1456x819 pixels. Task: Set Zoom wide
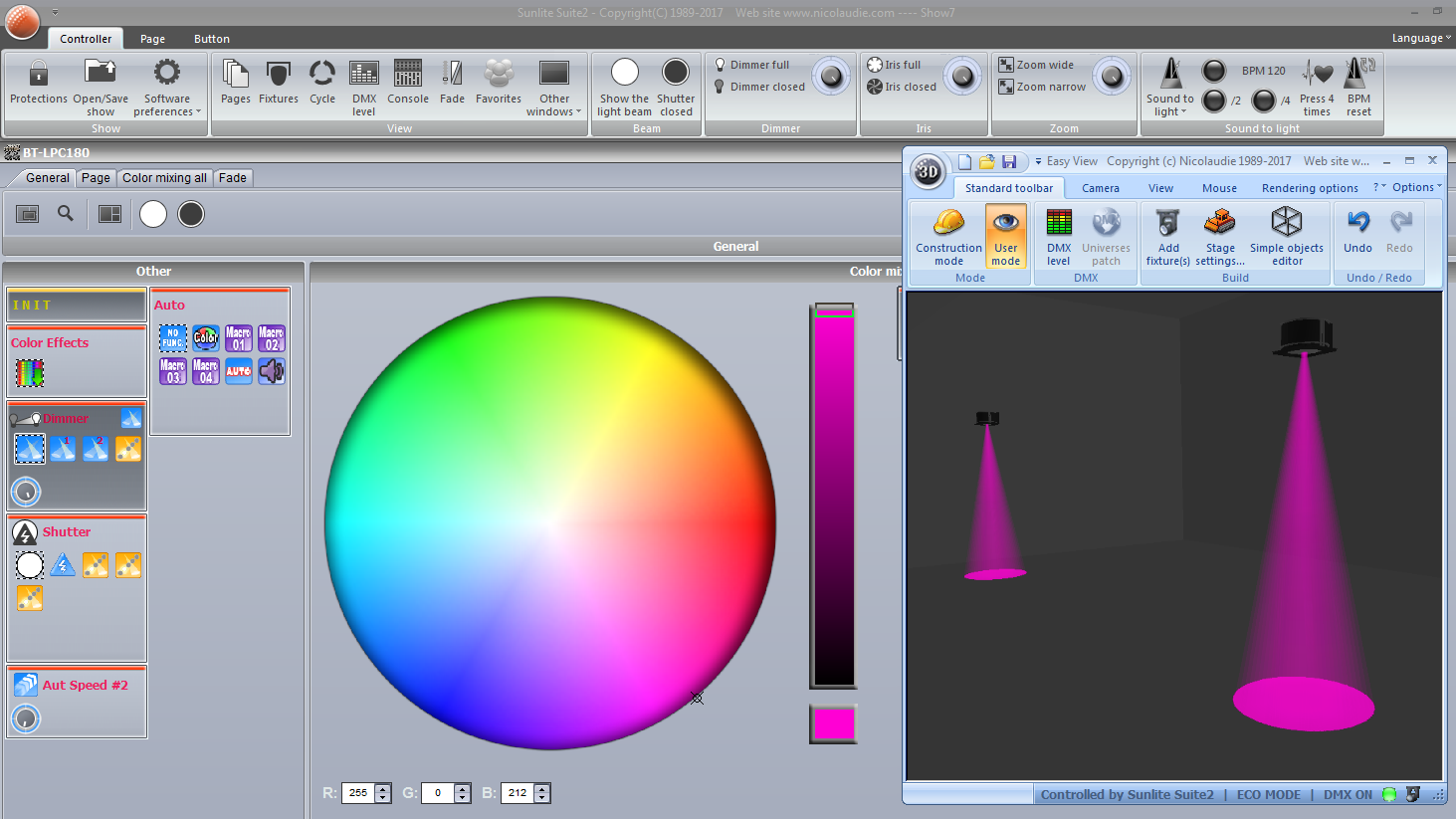[x=1036, y=65]
